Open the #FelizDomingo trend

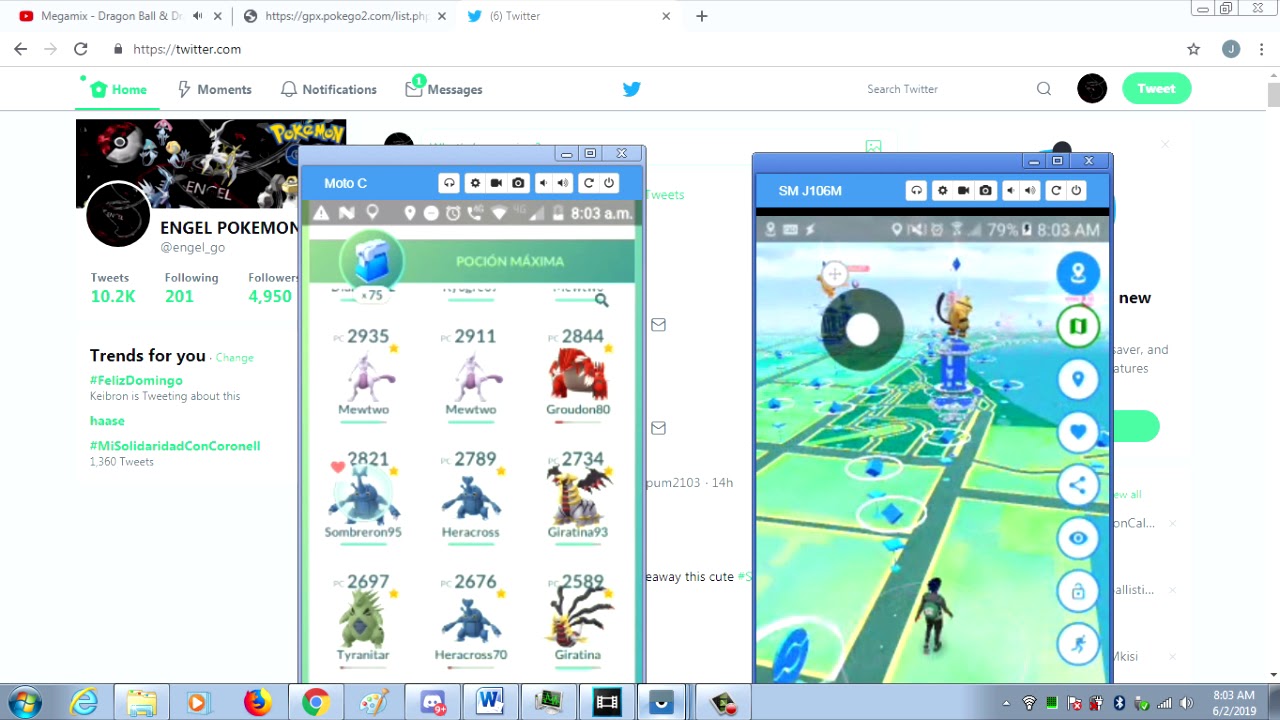click(x=136, y=380)
